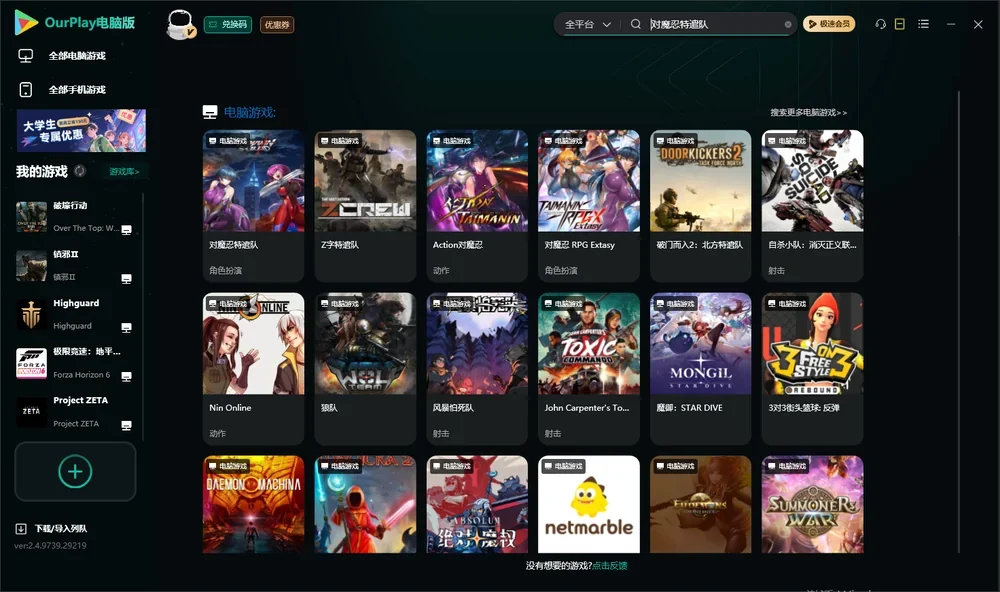The image size is (1000, 592).
Task: Open the user avatar profile
Action: [180, 24]
